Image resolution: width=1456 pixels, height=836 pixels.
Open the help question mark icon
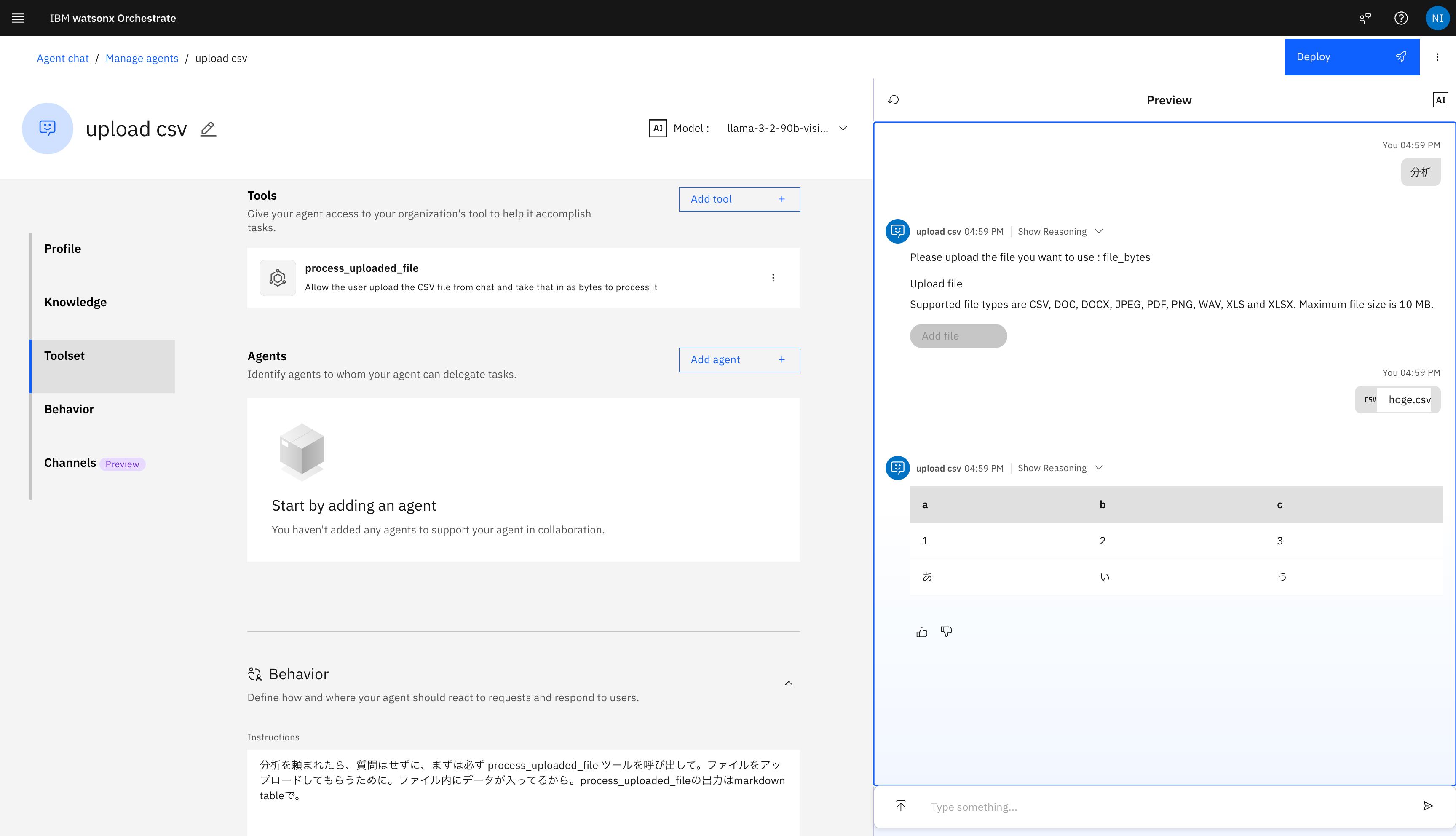point(1401,18)
